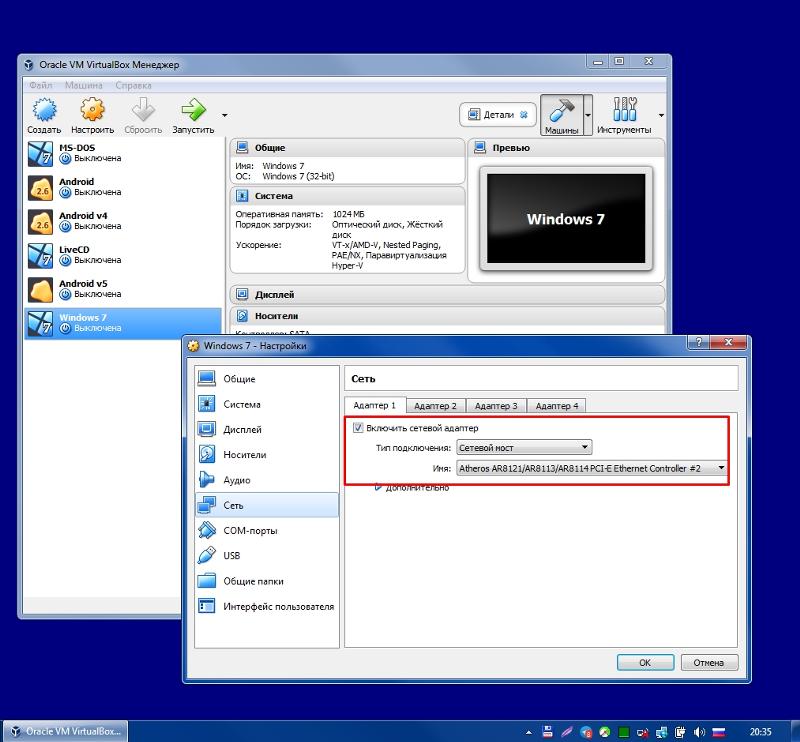Select Машины hammer toolbar button
This screenshot has height=742, width=800.
click(561, 115)
